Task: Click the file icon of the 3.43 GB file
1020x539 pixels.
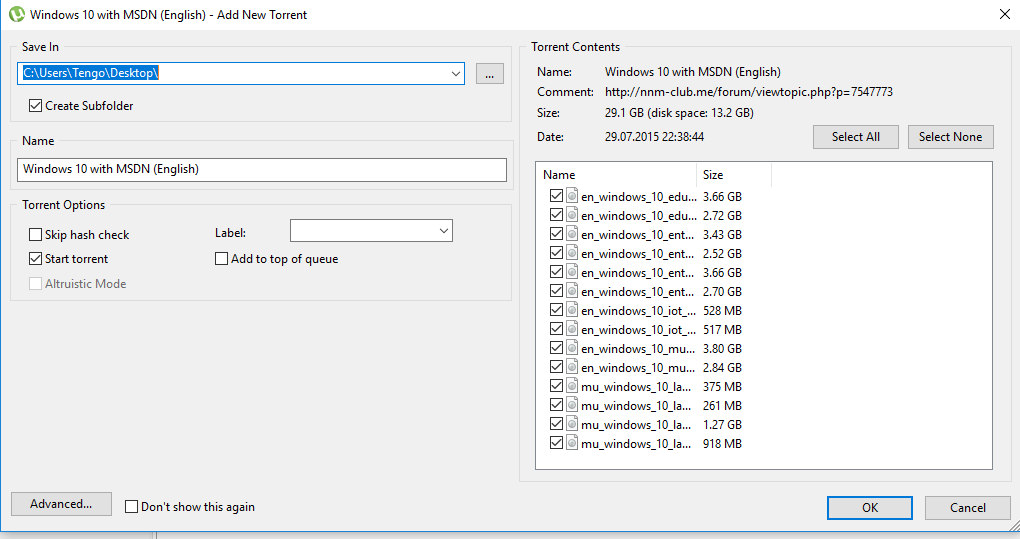Action: pyautogui.click(x=573, y=234)
